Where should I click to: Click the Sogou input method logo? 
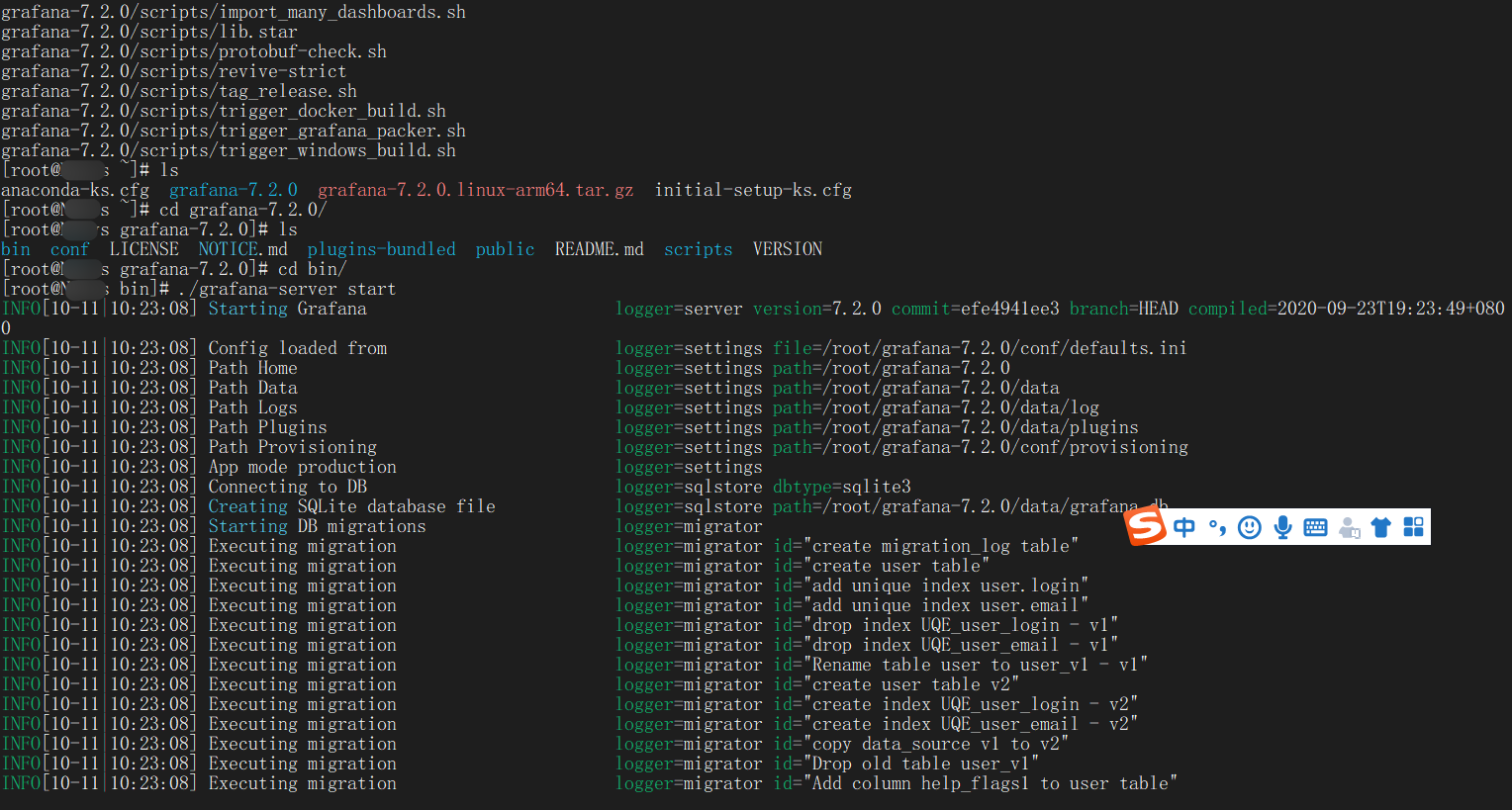click(x=1147, y=525)
